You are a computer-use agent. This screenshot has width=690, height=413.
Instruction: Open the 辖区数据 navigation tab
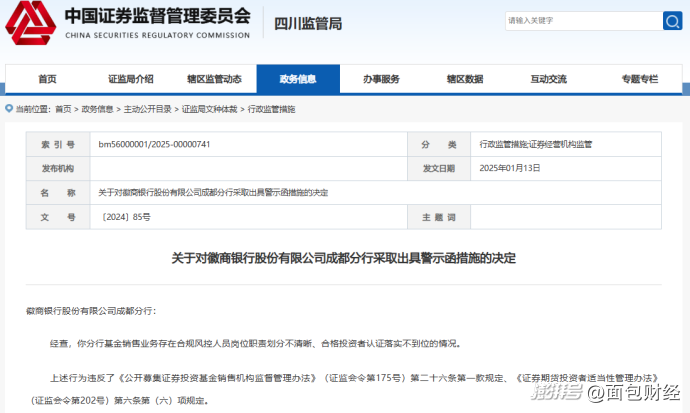click(x=465, y=79)
